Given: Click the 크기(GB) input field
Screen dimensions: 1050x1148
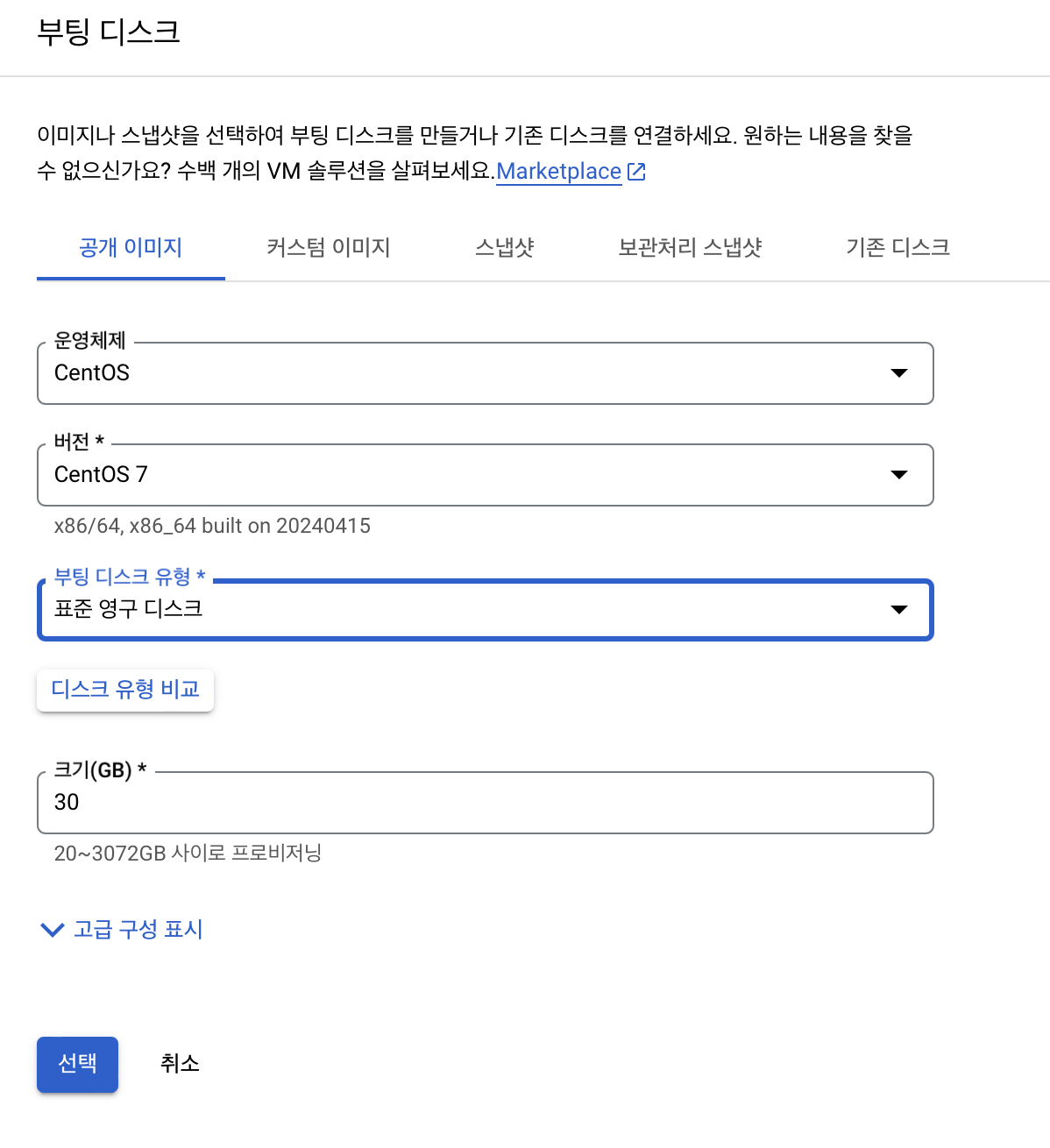Looking at the screenshot, I should point(486,803).
